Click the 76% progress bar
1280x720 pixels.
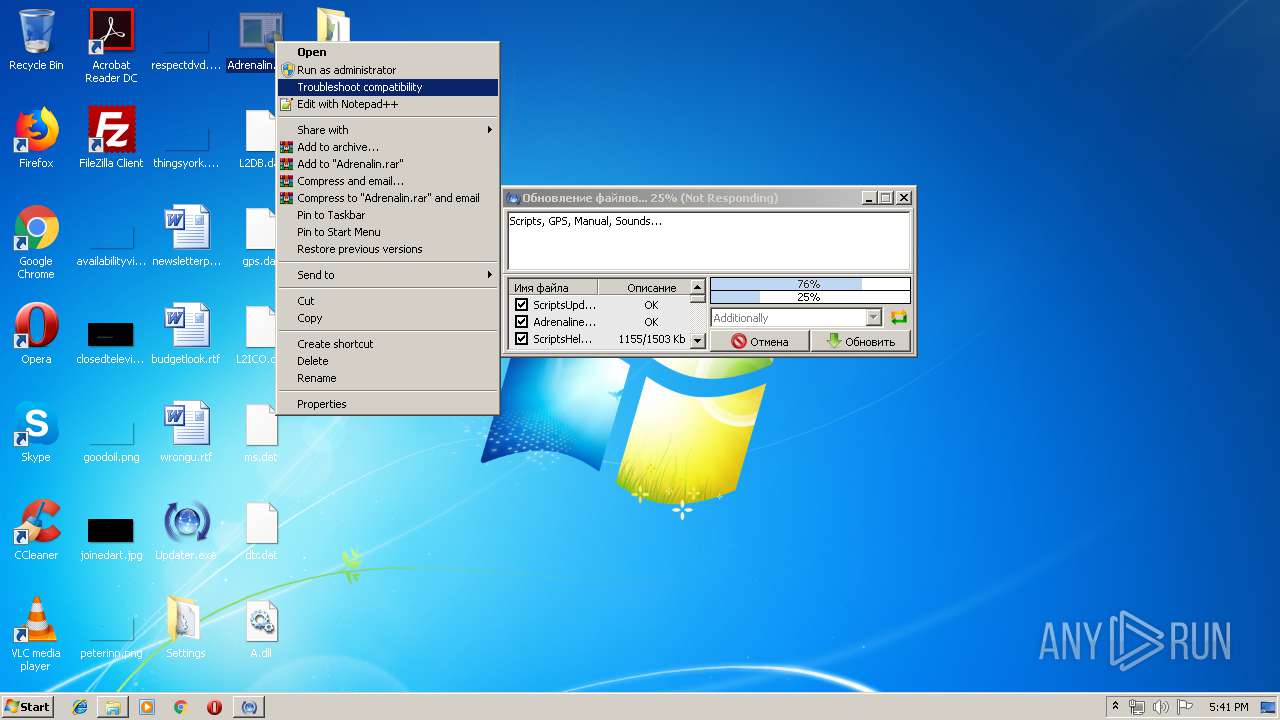810,284
